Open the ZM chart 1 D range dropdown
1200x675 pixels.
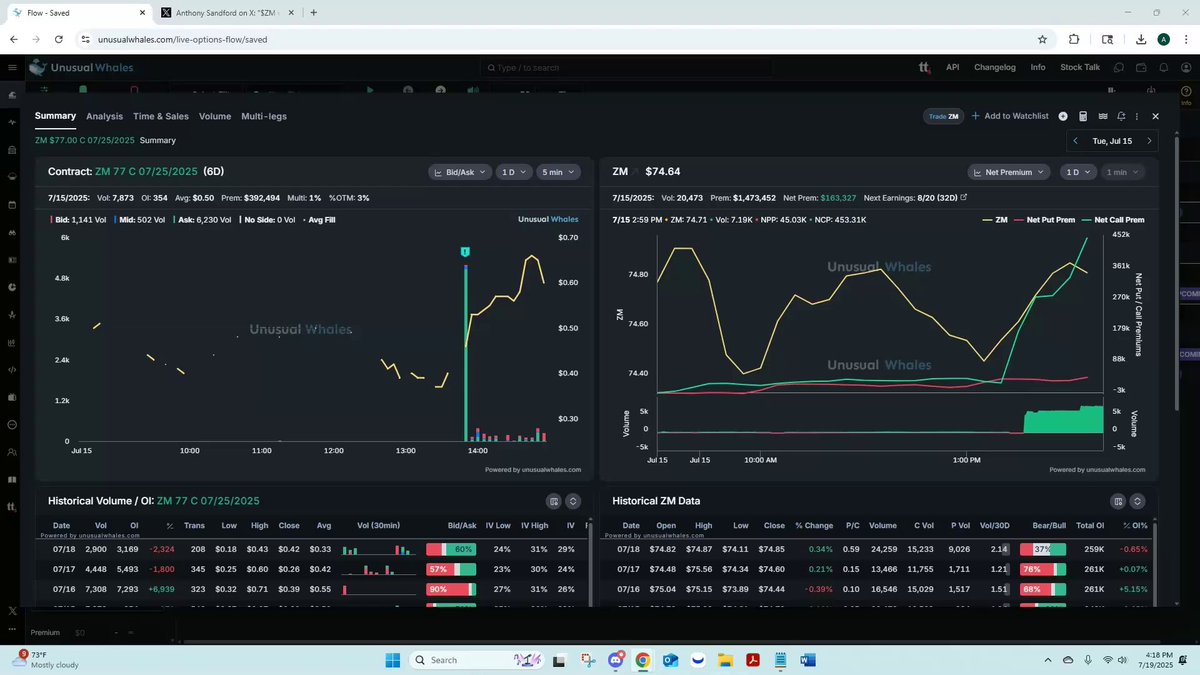1077,172
